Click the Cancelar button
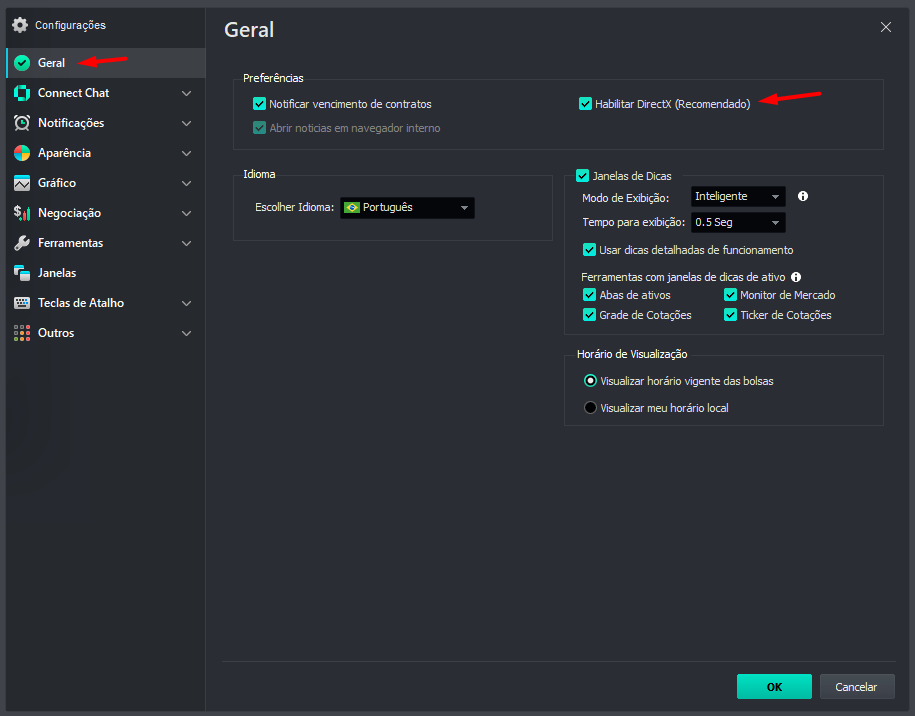The width and height of the screenshot is (915, 716). [x=857, y=687]
